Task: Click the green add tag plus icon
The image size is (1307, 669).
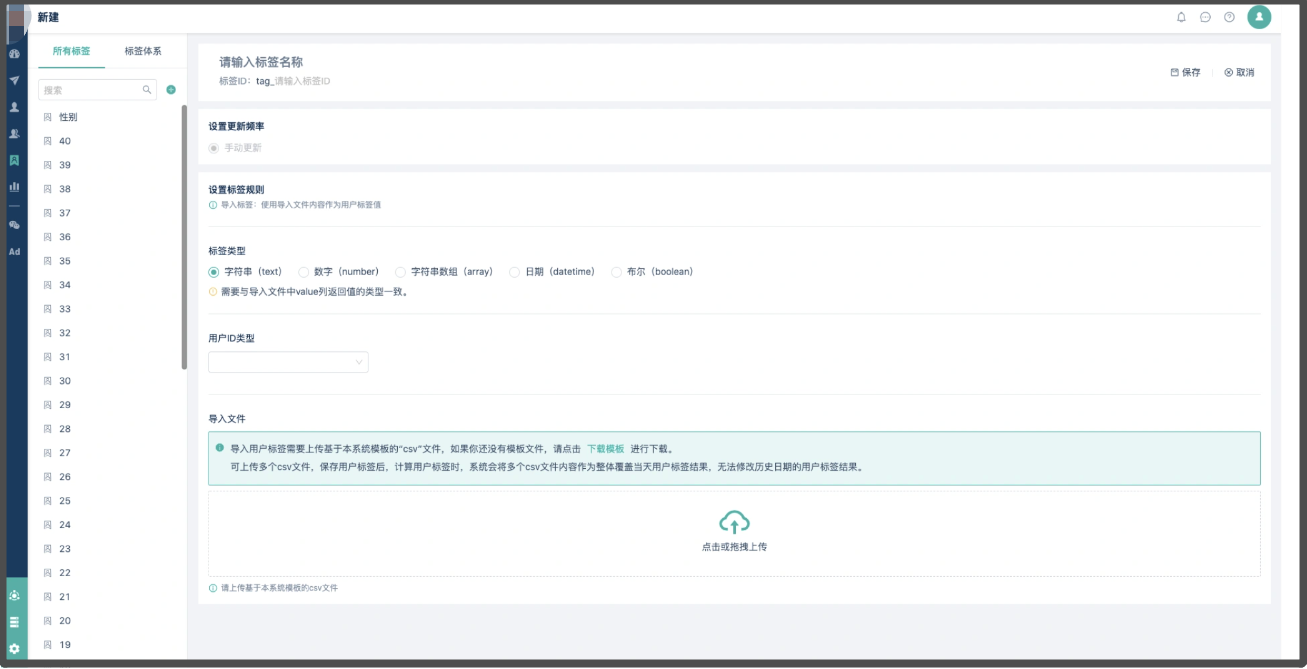Action: [x=171, y=90]
